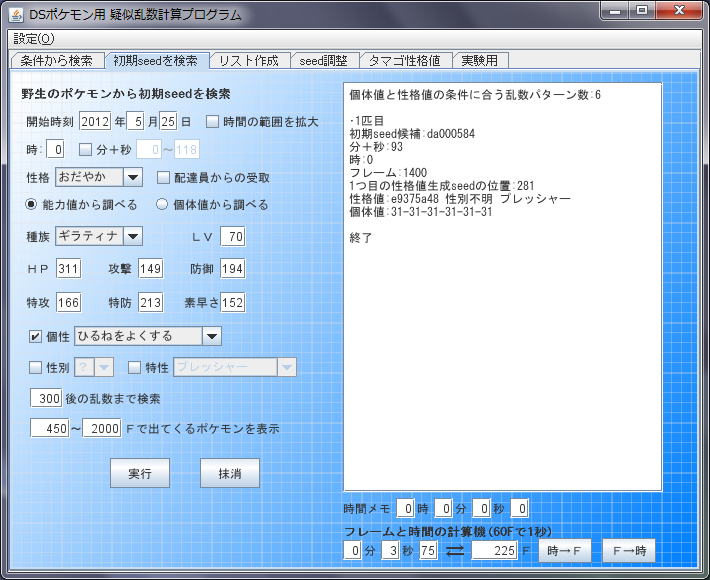Expand the 性格 おだやか dropdown
This screenshot has height=580, width=710.
[x=133, y=177]
